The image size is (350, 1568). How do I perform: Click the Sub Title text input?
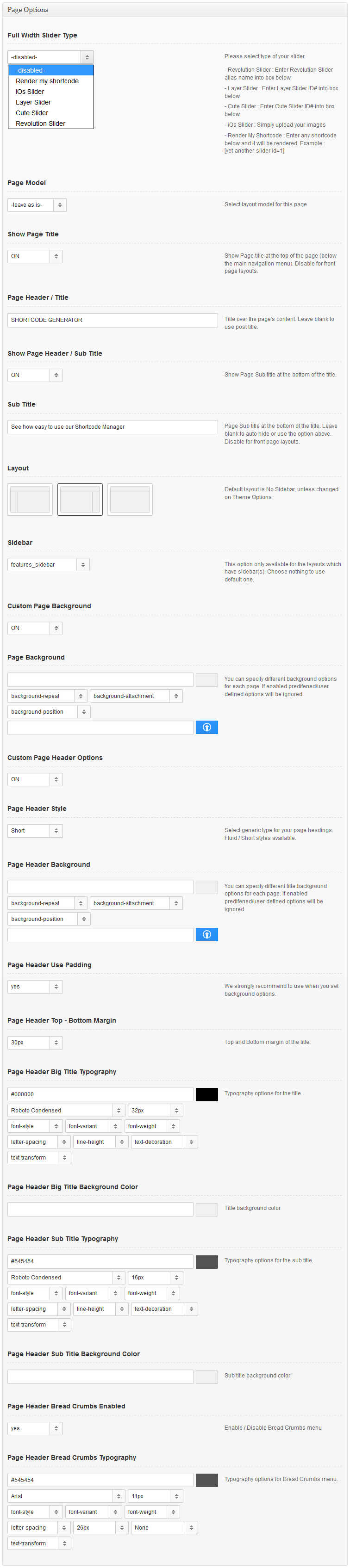point(112,427)
